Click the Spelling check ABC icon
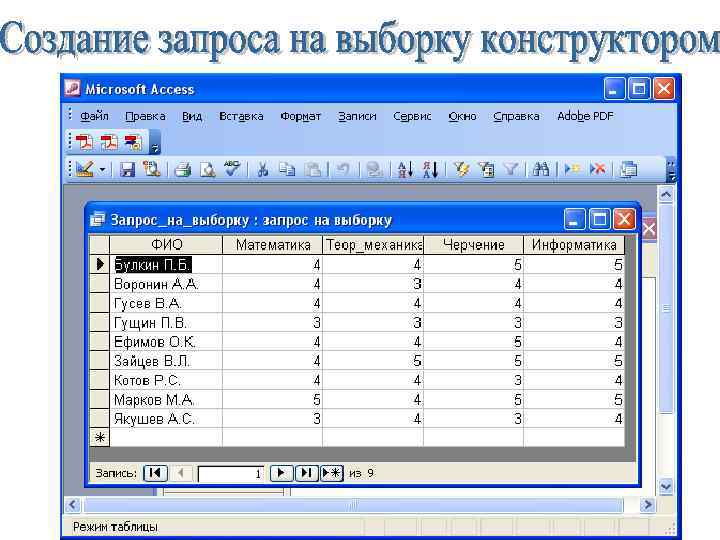This screenshot has width=720, height=540. 232,169
